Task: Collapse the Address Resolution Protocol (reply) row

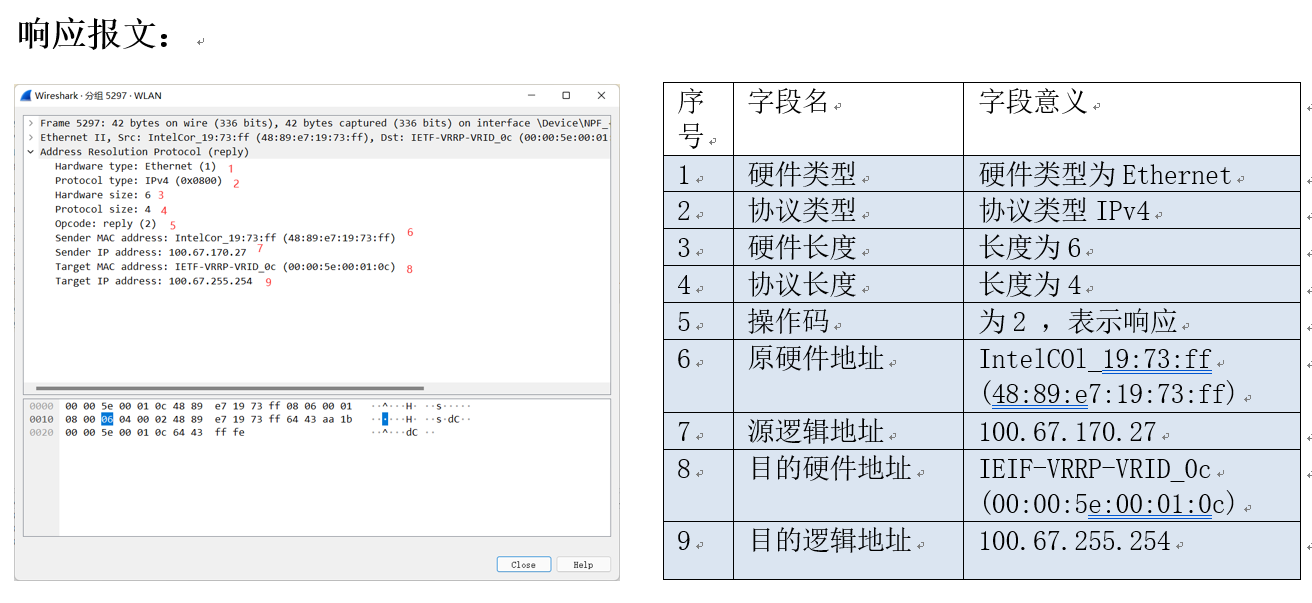Action: click(x=31, y=152)
